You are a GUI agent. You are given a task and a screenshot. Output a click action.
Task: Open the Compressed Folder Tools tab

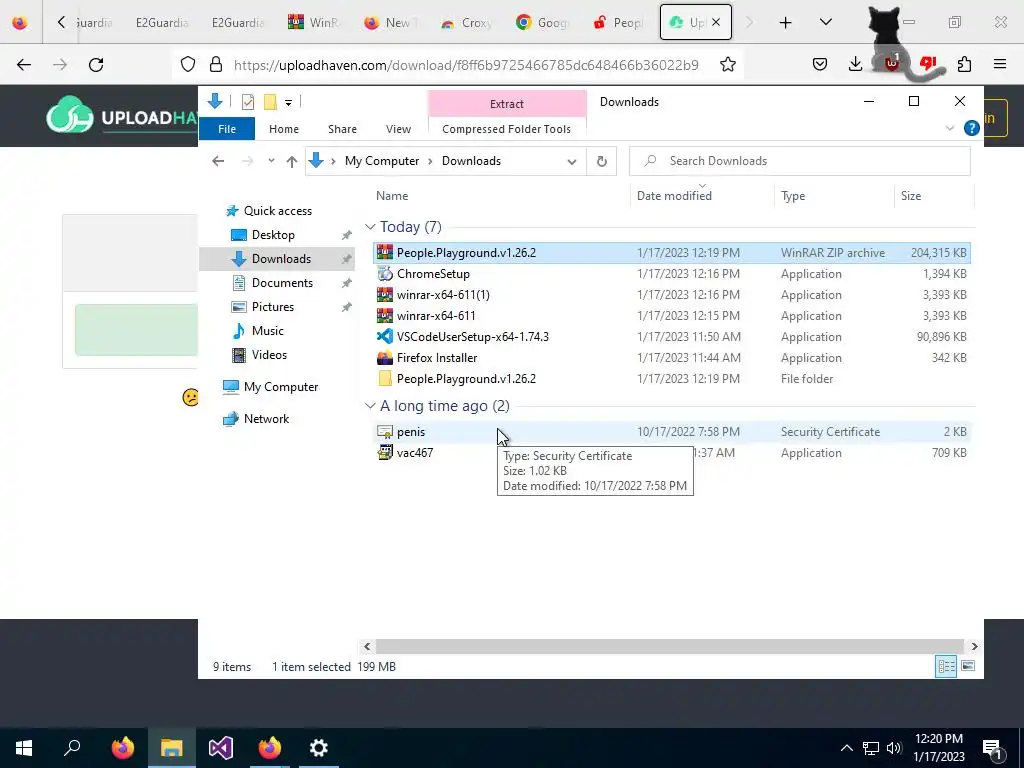coord(506,129)
